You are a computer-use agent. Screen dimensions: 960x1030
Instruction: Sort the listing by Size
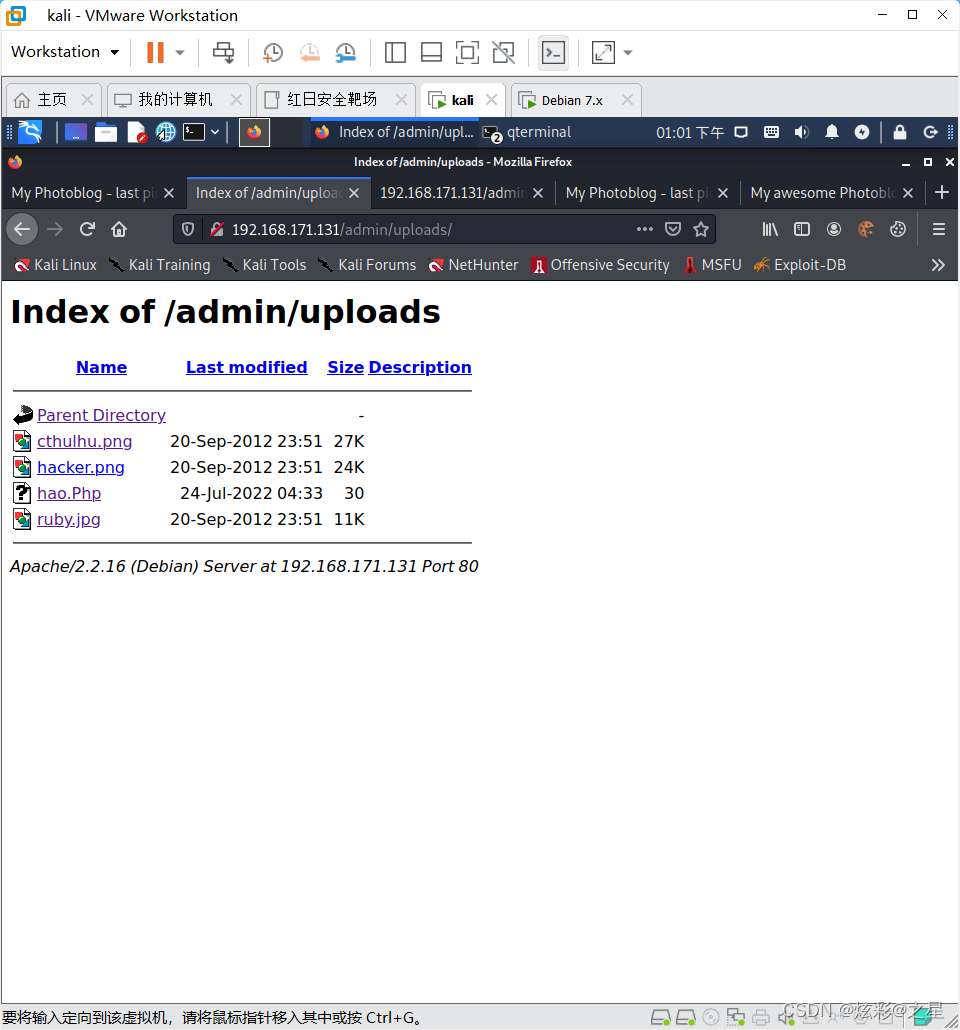(x=346, y=367)
